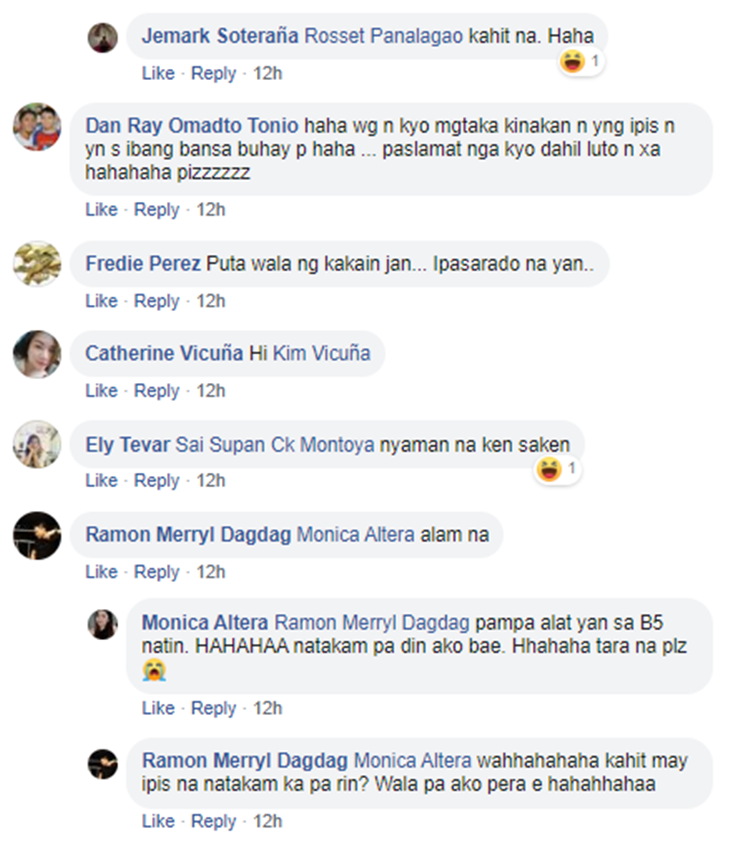
Task: Reply to Monica Altera's B5 comment
Action: click(214, 708)
